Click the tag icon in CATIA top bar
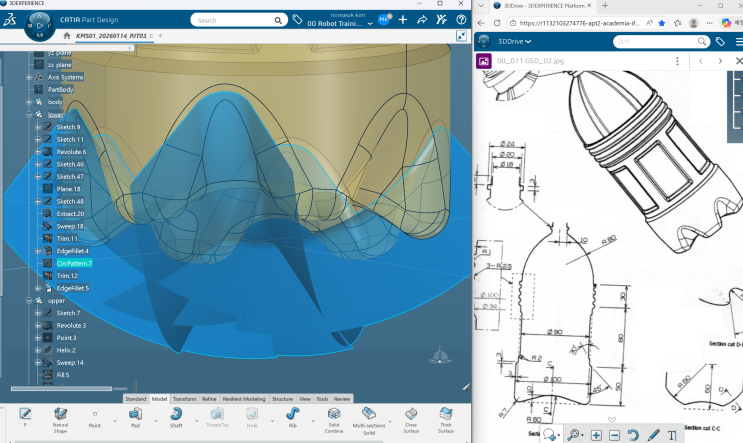 tap(297, 20)
